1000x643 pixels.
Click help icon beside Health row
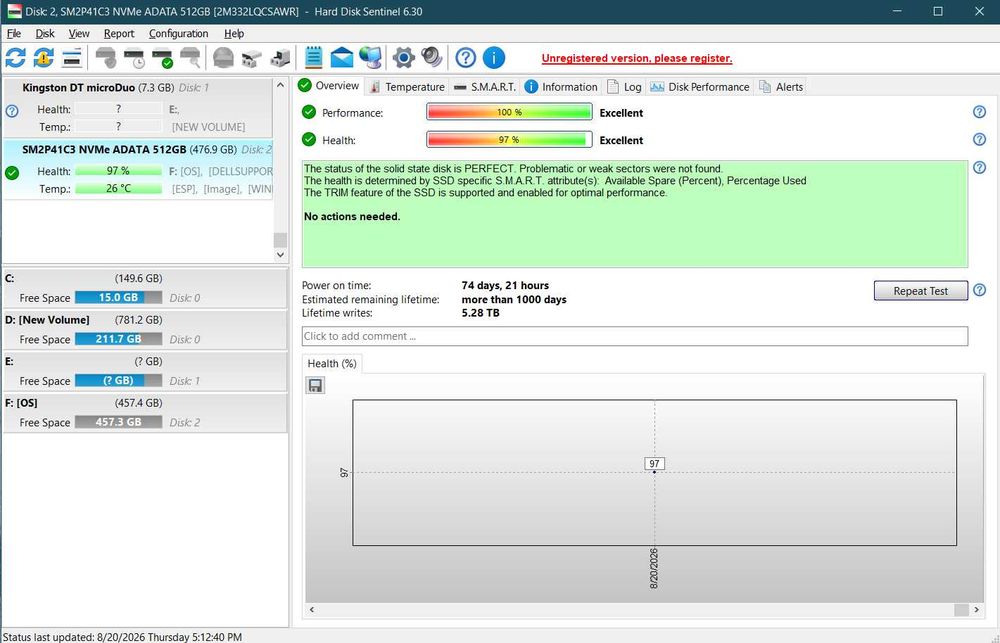(980, 140)
